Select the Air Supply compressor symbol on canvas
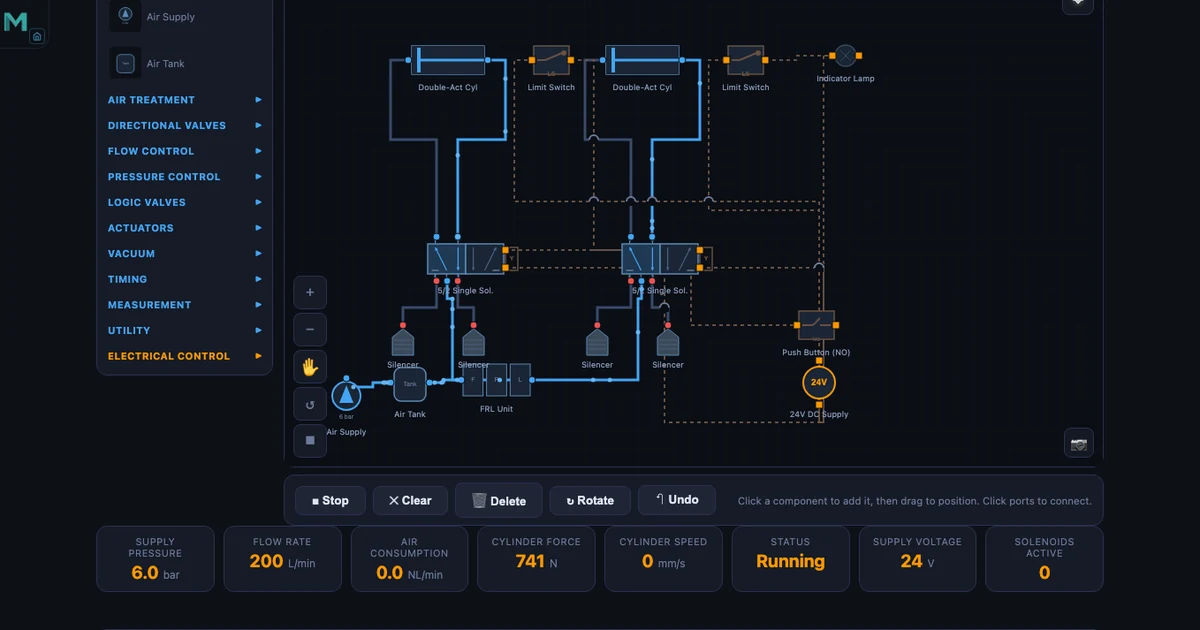The image size is (1200, 630). pos(346,395)
